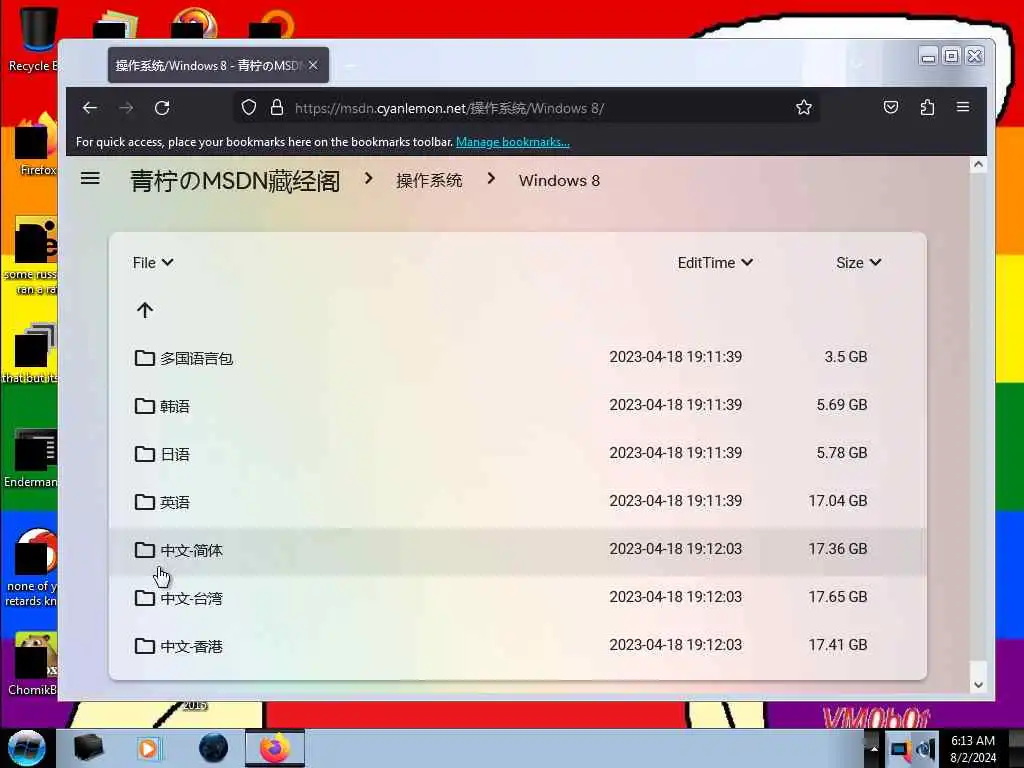
Task: Click the network tray icon
Action: point(900,749)
